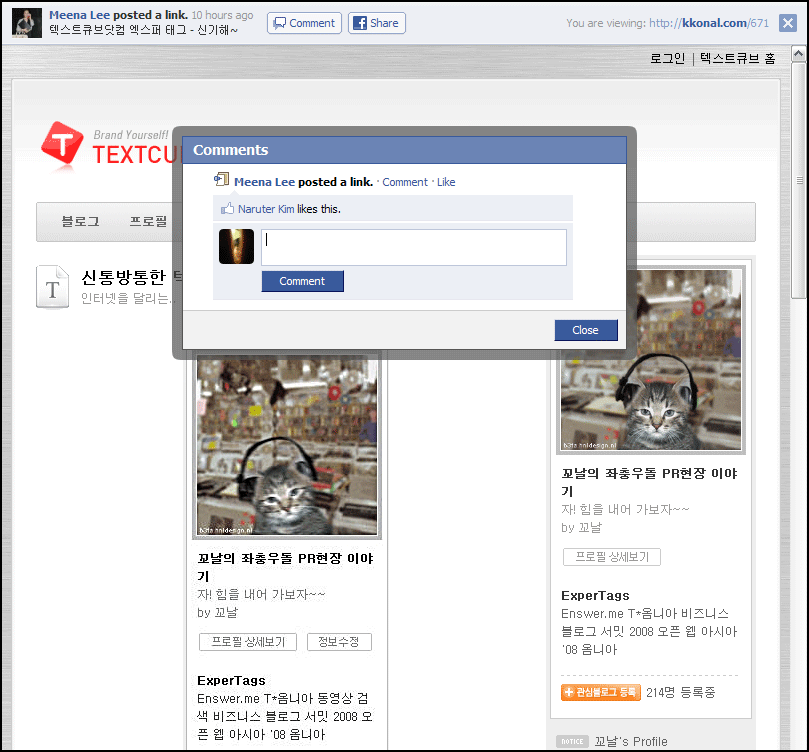
Task: Click the Brand Yourself! tagline
Action: pyautogui.click(x=131, y=135)
